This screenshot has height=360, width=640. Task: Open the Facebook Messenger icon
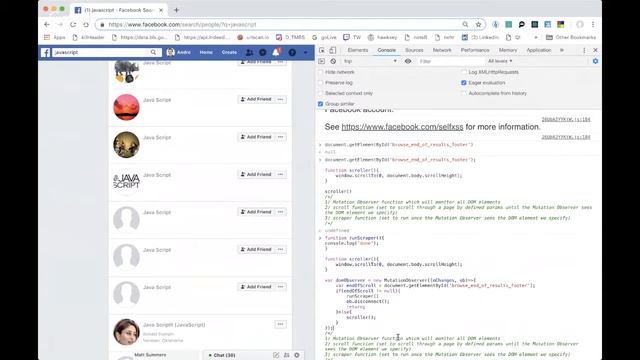pos(262,52)
